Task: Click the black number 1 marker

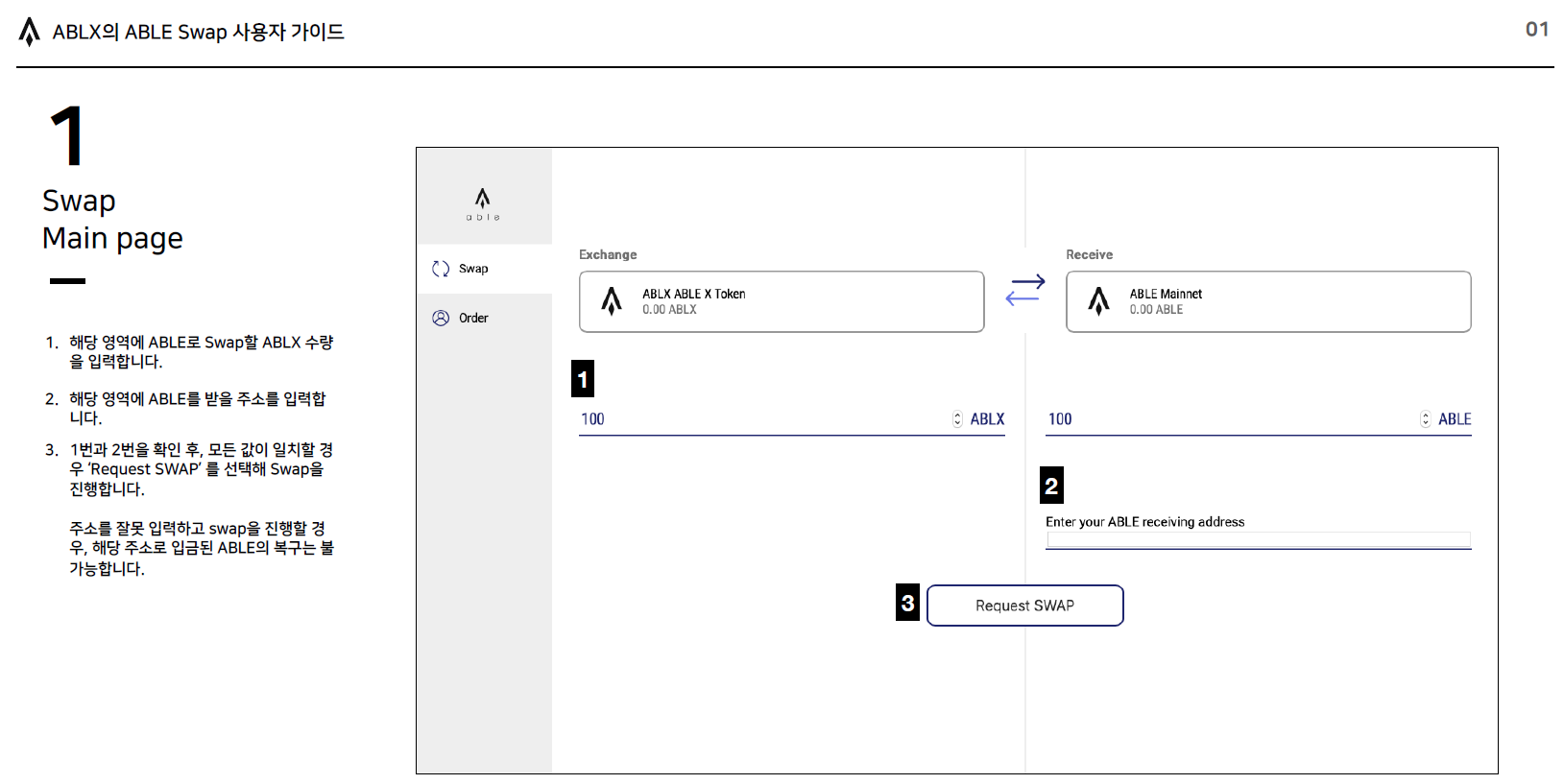Action: pos(583,379)
